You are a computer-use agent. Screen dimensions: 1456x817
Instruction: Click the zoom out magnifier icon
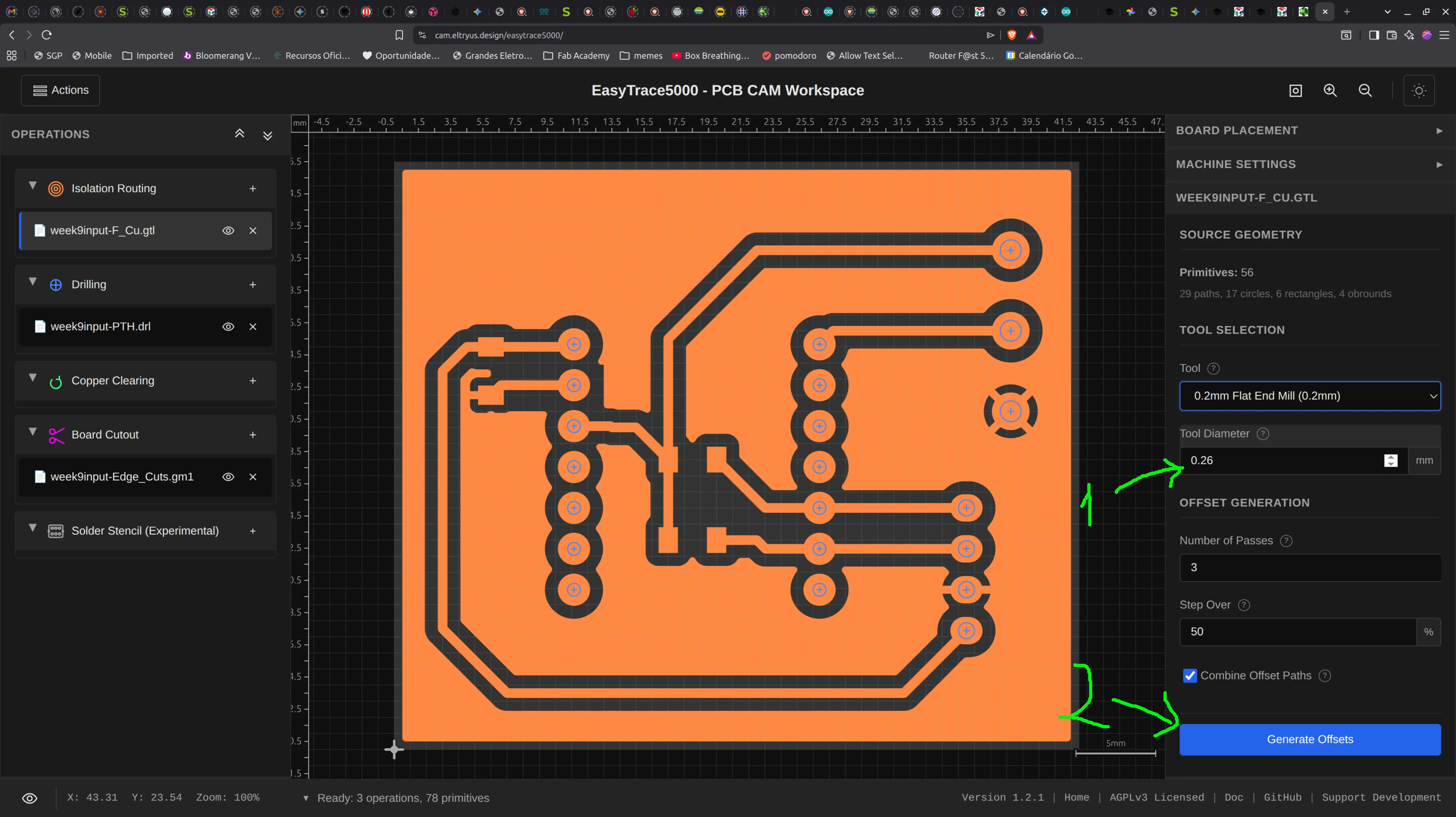1365,90
